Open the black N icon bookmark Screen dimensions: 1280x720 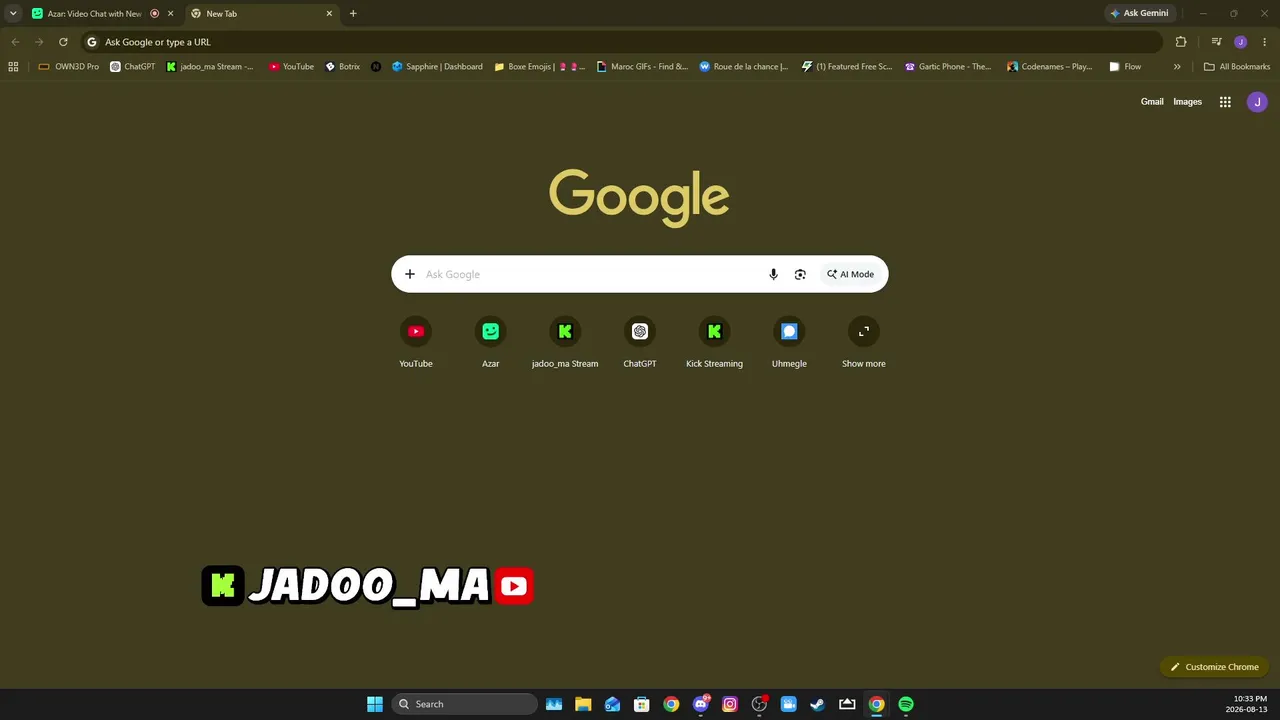[x=376, y=67]
